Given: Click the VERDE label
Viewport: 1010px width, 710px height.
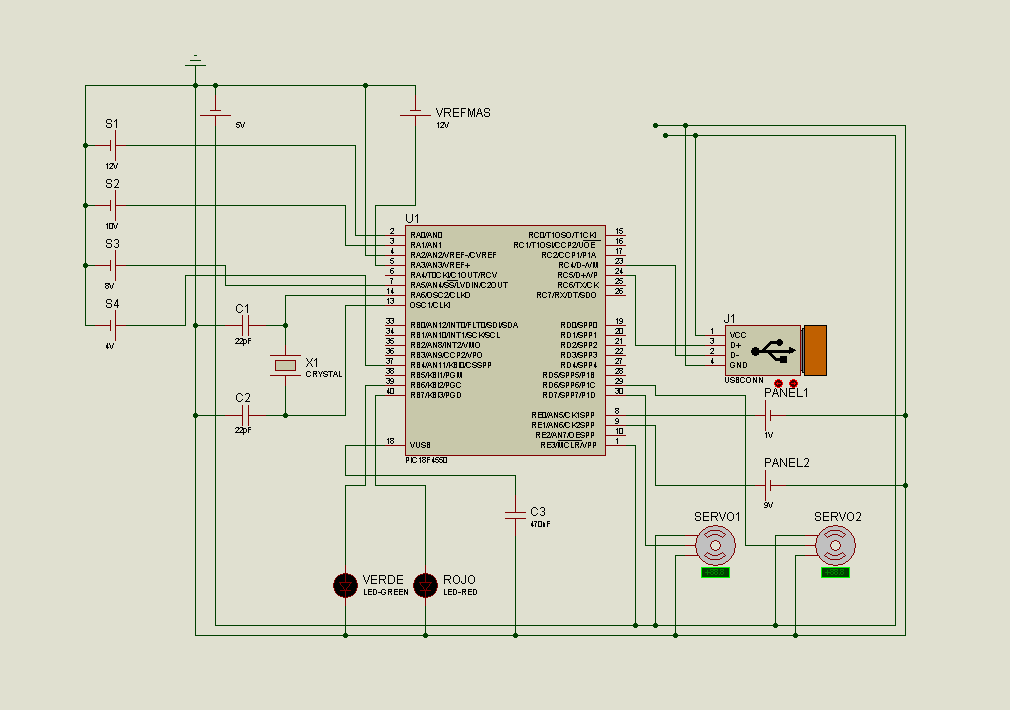Looking at the screenshot, I should tap(383, 580).
